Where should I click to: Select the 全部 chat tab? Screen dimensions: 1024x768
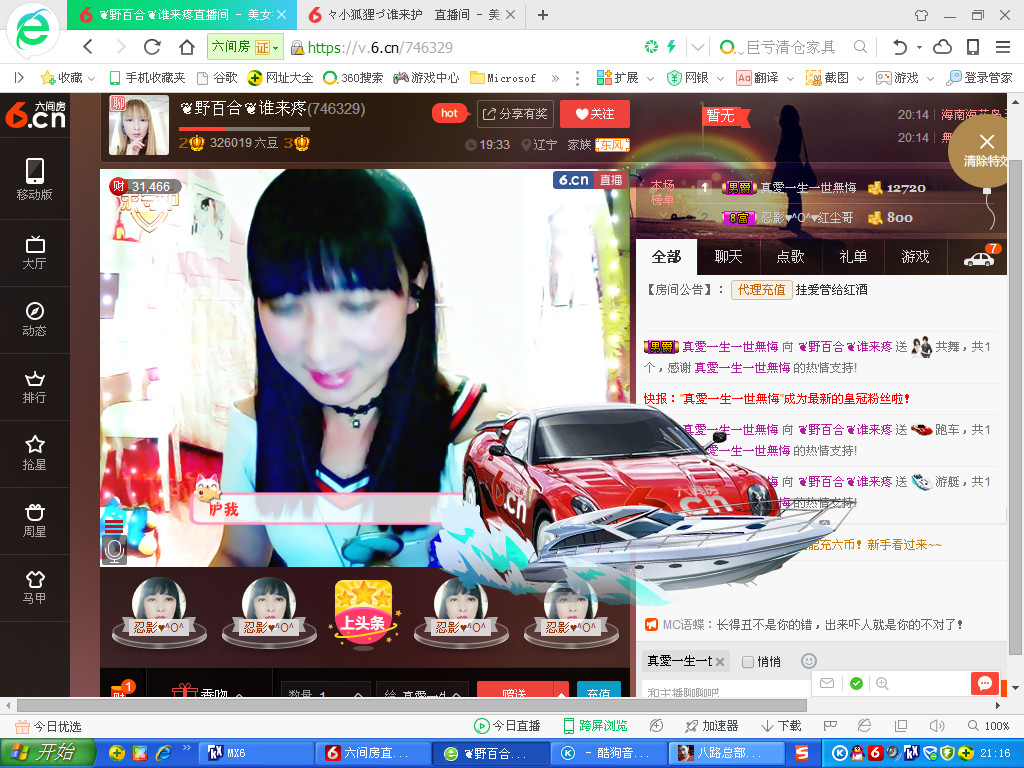click(x=666, y=257)
